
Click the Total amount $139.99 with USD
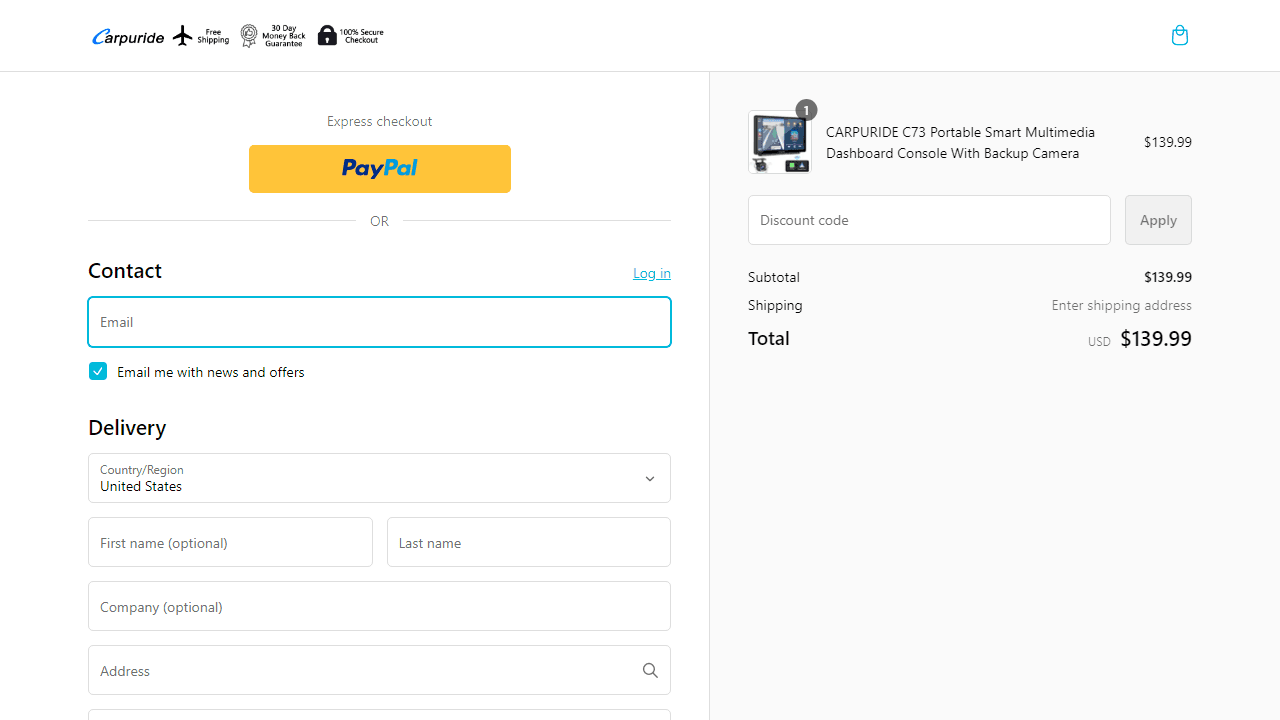pyautogui.click(x=1140, y=339)
